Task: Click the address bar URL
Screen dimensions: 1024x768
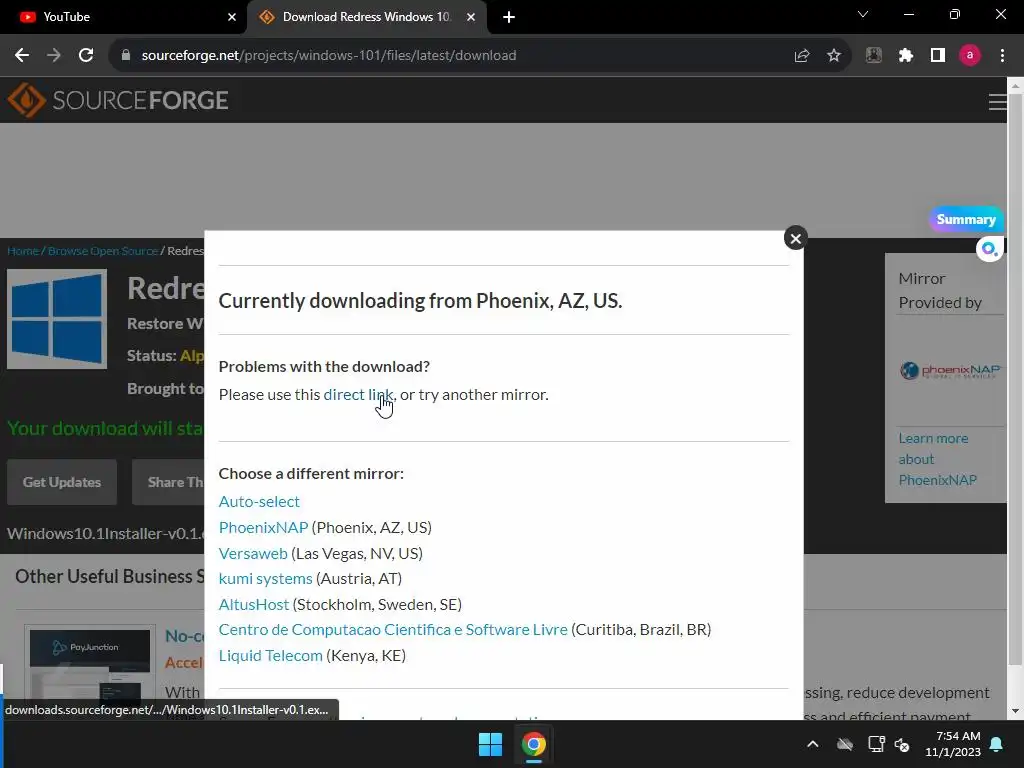Action: coord(328,56)
